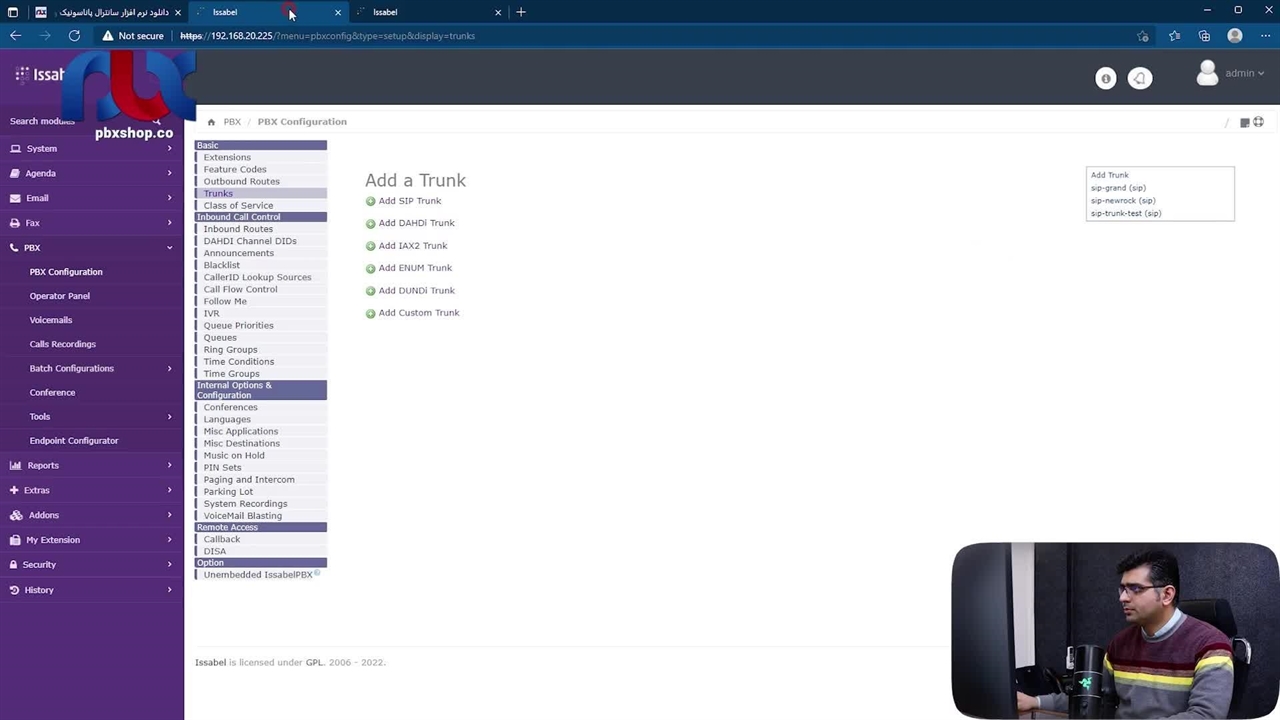Open the Add Custom Trunk link
The width and height of the screenshot is (1280, 720).
(418, 313)
